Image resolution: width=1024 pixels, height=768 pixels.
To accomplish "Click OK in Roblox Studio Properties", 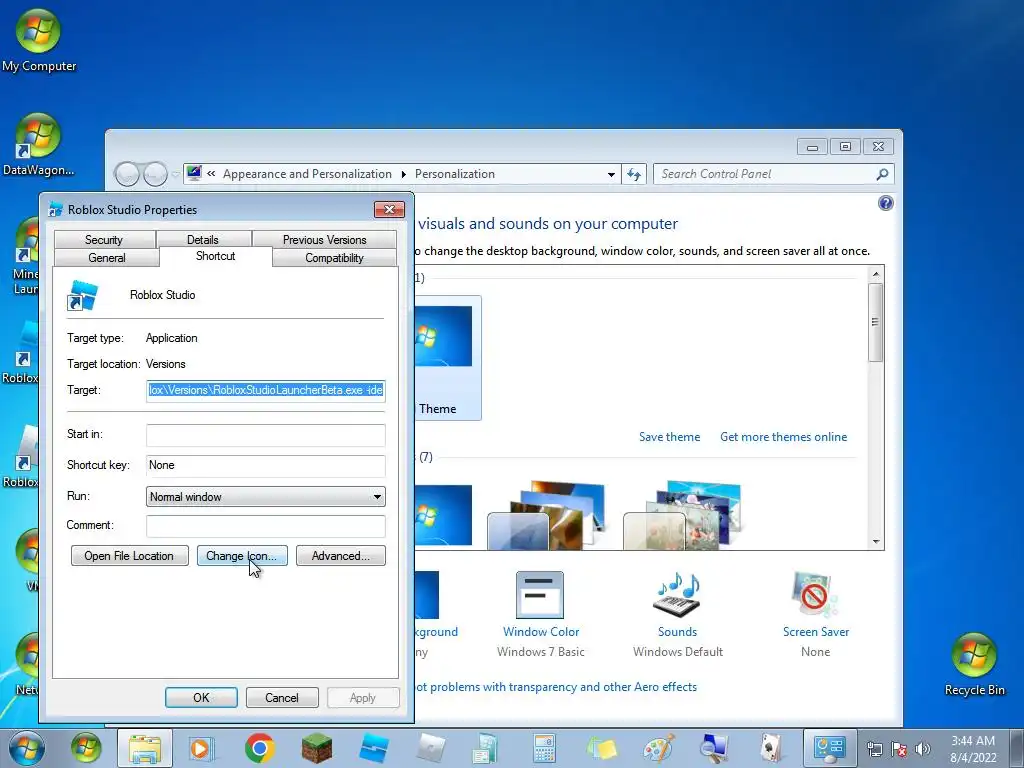I will [x=201, y=697].
